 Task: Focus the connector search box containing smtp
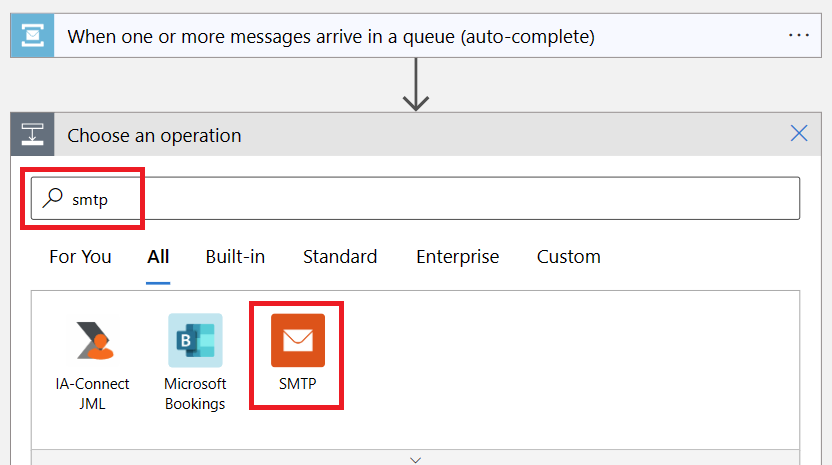(x=415, y=198)
